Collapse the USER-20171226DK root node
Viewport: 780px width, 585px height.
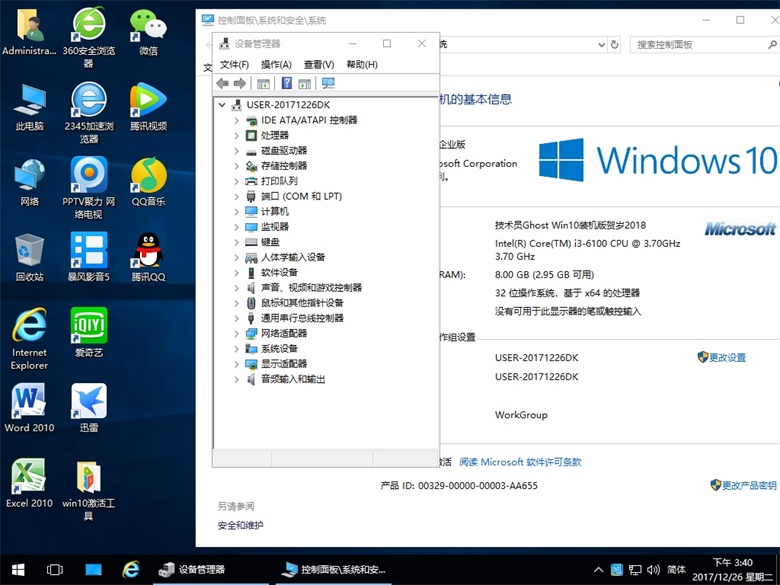(222, 105)
